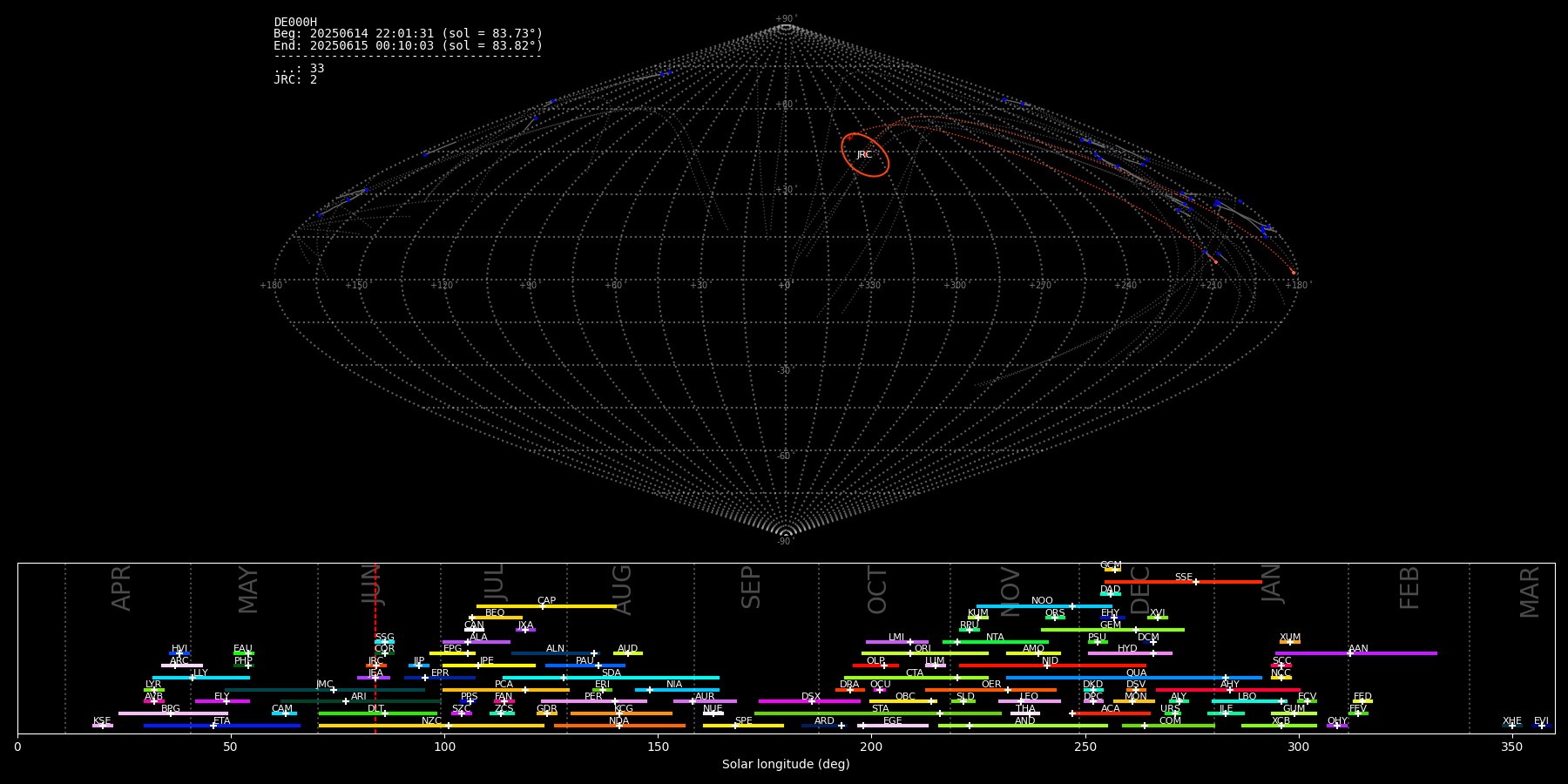1568x784 pixels.
Task: Click the OHY shower label
Action: [1337, 721]
